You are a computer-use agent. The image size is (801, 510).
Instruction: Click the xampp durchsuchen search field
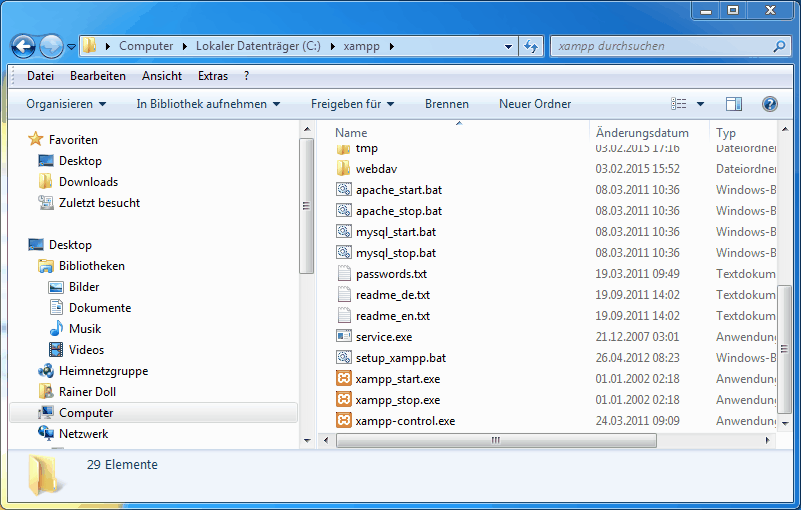660,46
